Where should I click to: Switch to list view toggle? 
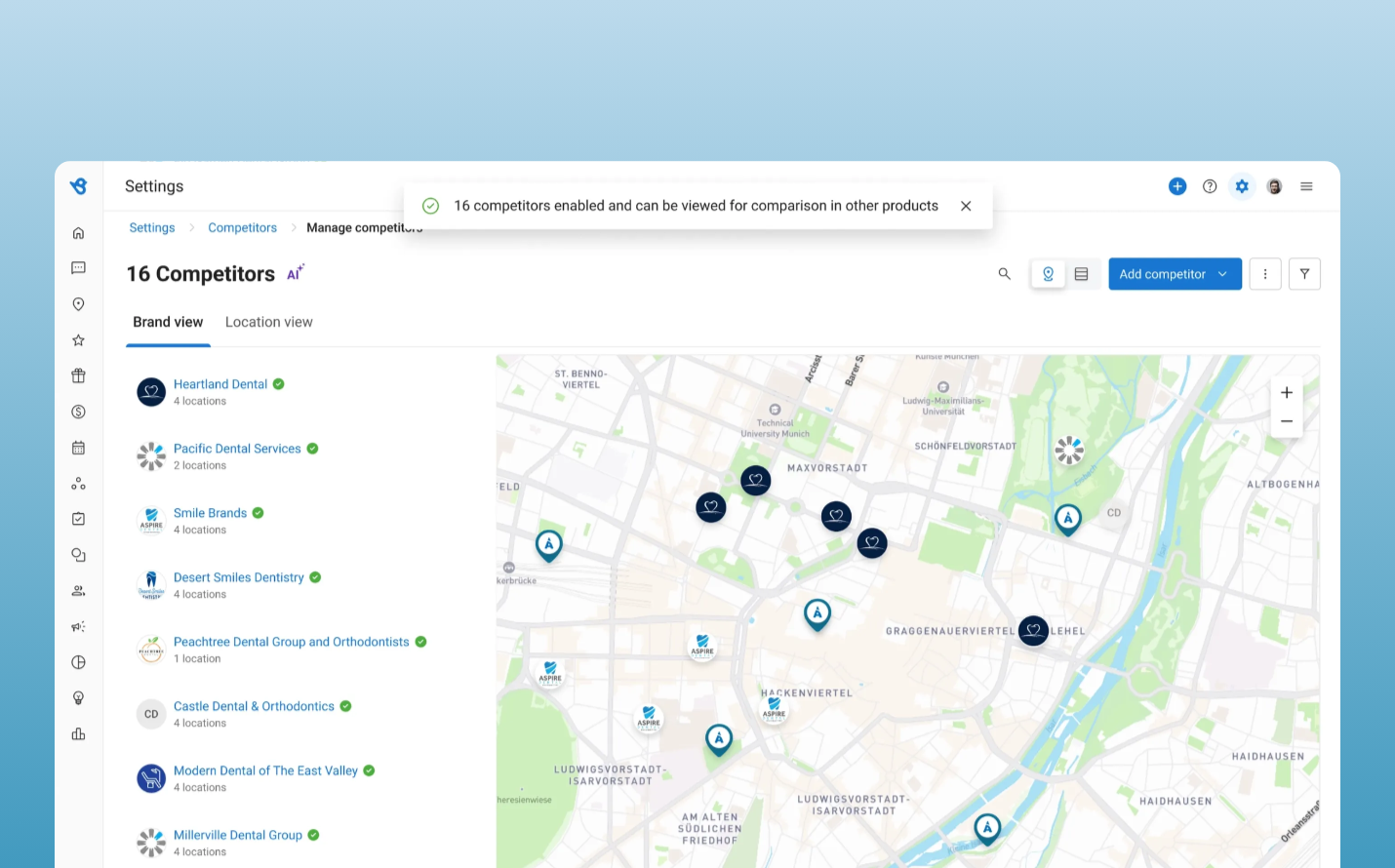tap(1082, 274)
